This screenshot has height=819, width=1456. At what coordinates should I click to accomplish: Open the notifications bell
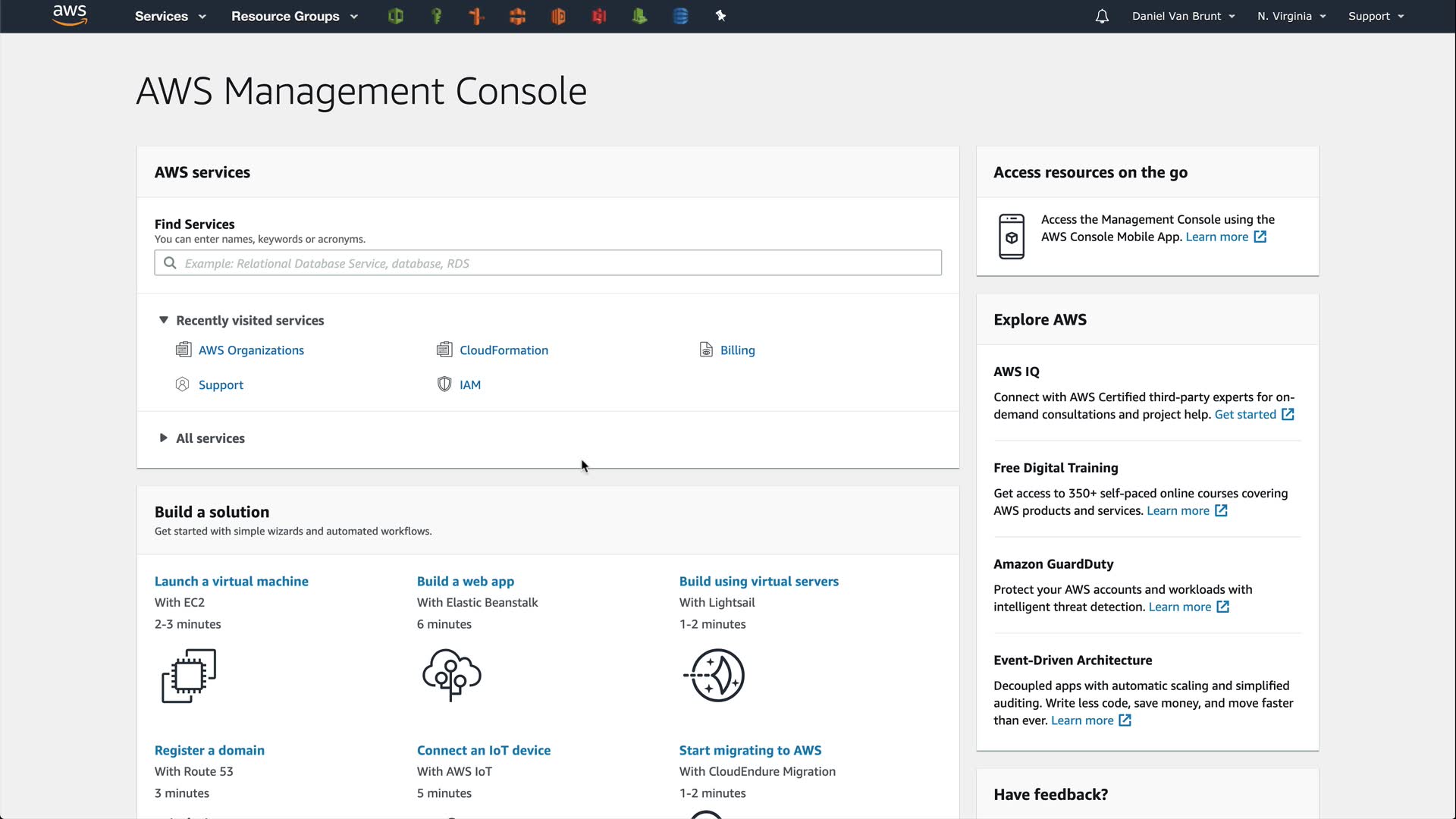[1102, 16]
